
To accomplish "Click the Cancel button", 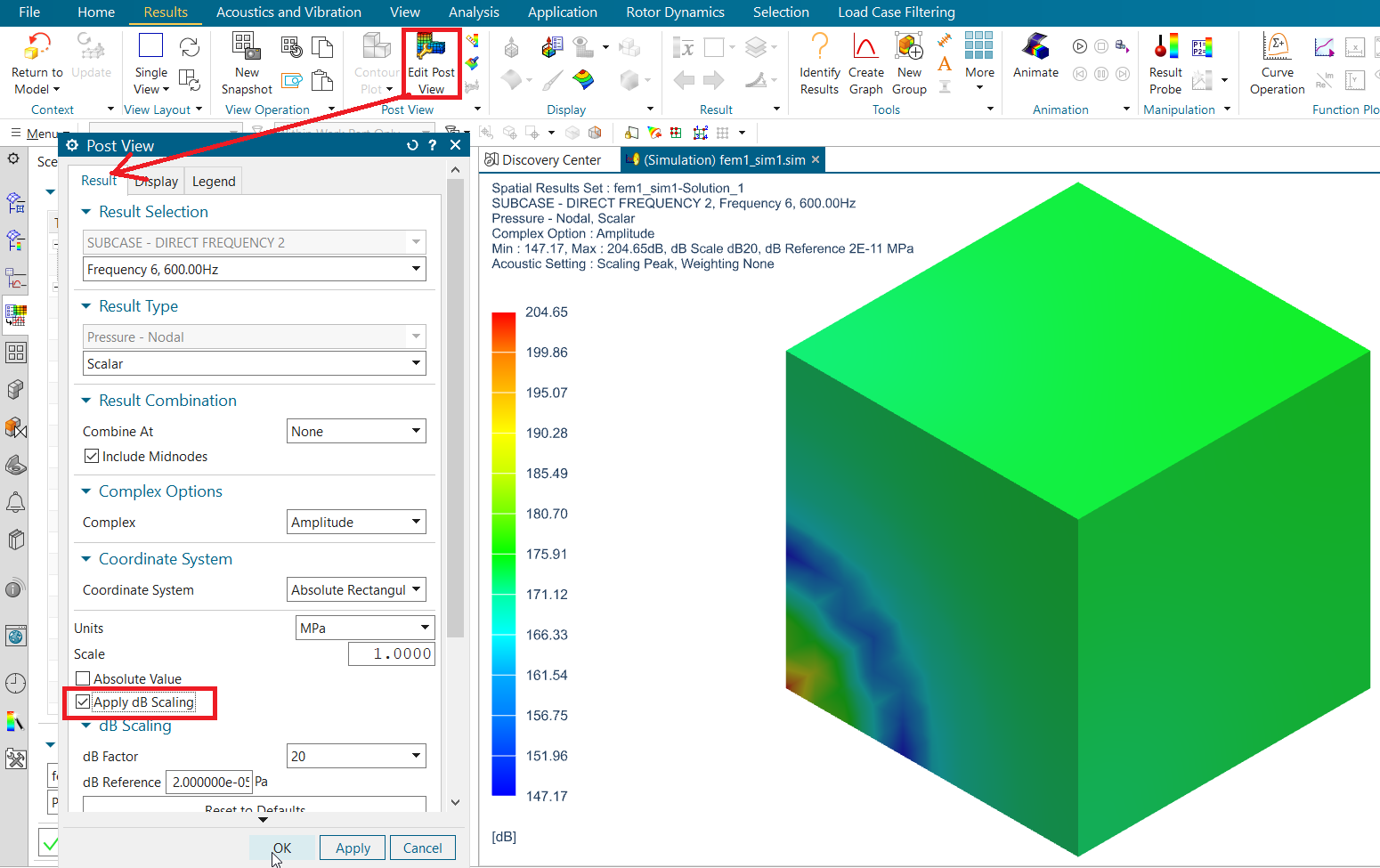I will pyautogui.click(x=423, y=848).
